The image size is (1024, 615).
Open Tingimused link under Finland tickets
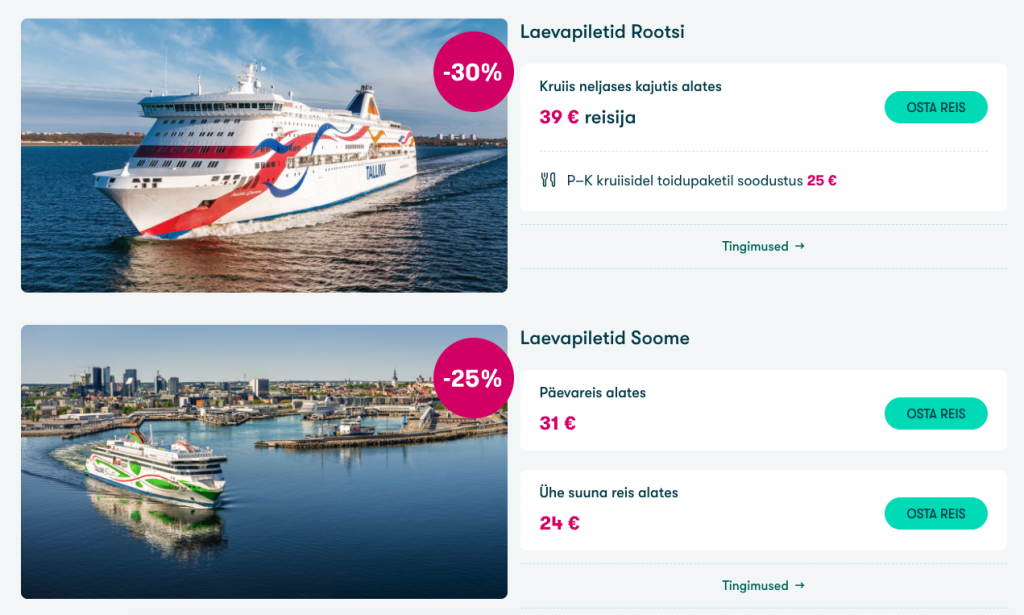click(755, 586)
